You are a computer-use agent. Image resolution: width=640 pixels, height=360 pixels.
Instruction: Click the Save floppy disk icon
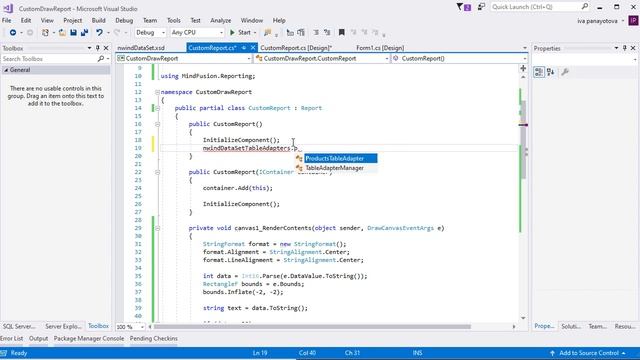(73, 32)
